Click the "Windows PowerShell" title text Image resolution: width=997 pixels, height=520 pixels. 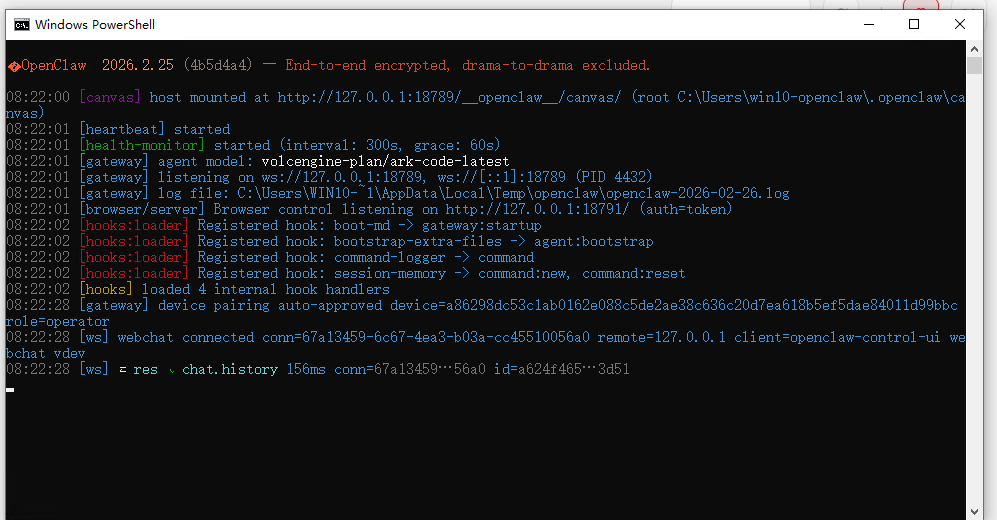[95, 24]
